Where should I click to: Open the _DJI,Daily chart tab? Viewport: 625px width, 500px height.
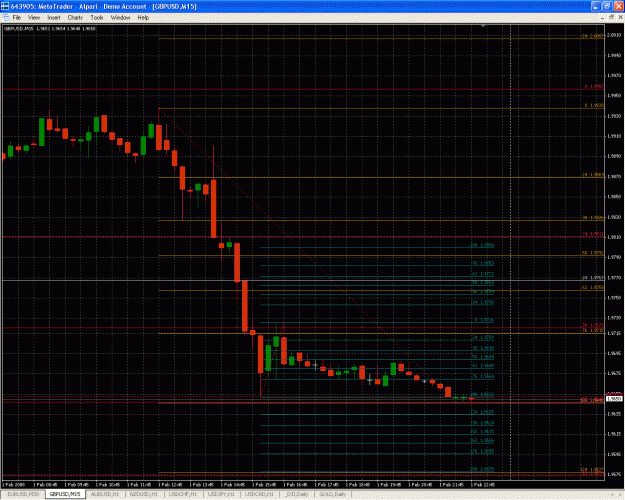click(x=297, y=494)
